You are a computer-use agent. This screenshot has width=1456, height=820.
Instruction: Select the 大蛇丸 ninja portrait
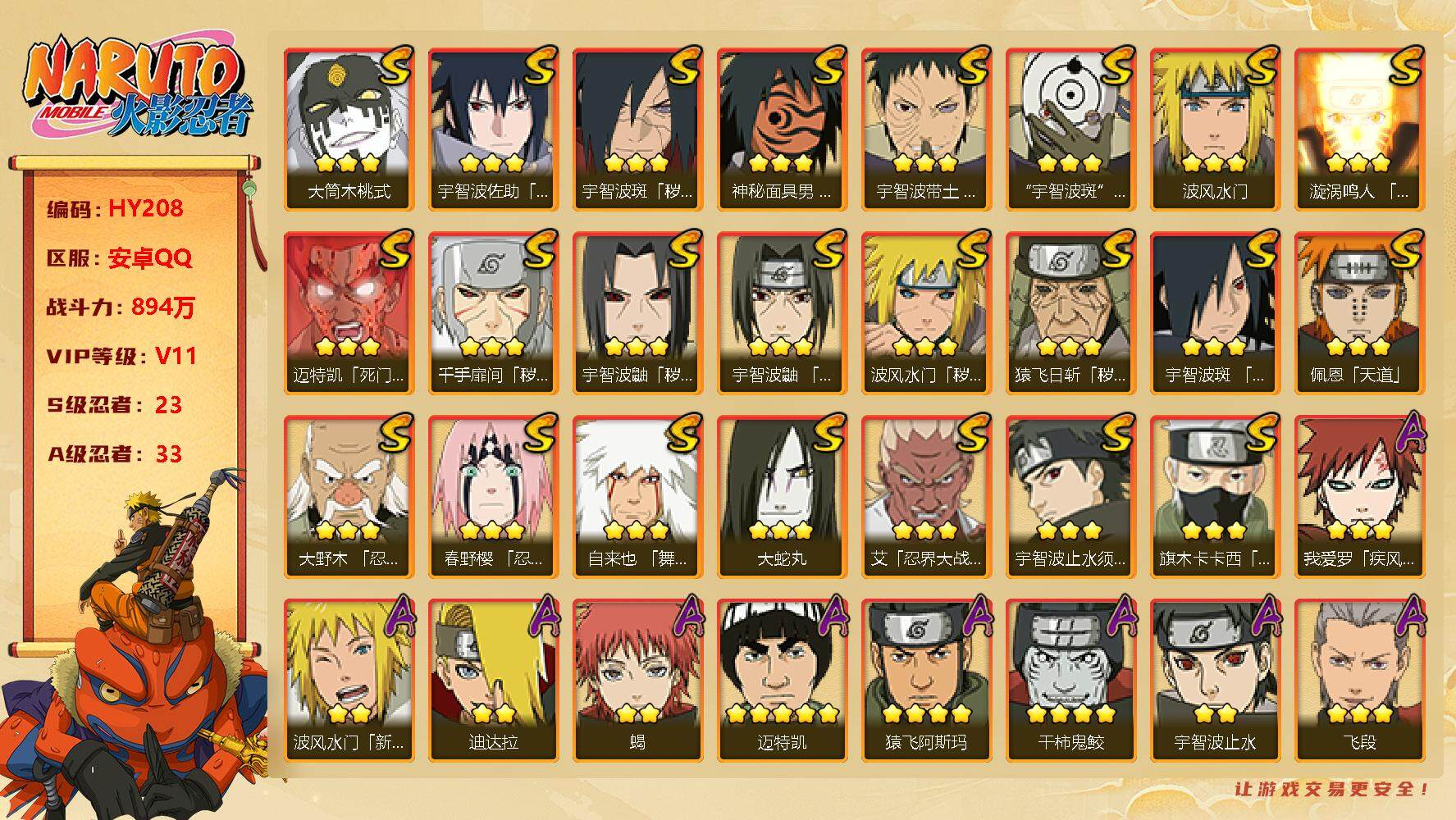782,496
